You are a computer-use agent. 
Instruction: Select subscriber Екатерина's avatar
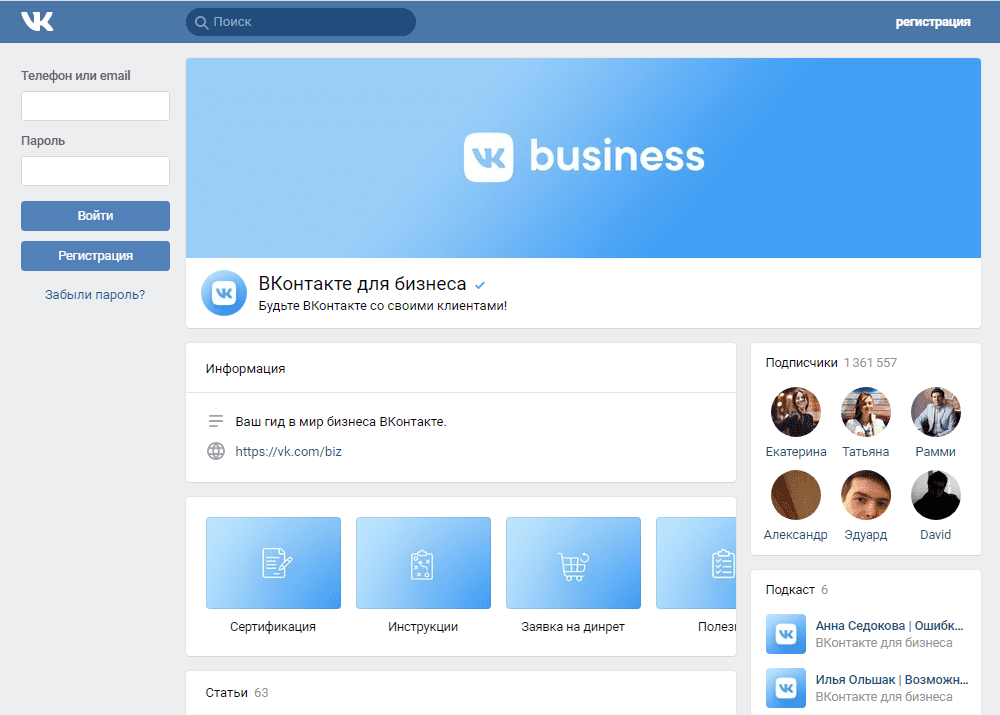pos(796,412)
